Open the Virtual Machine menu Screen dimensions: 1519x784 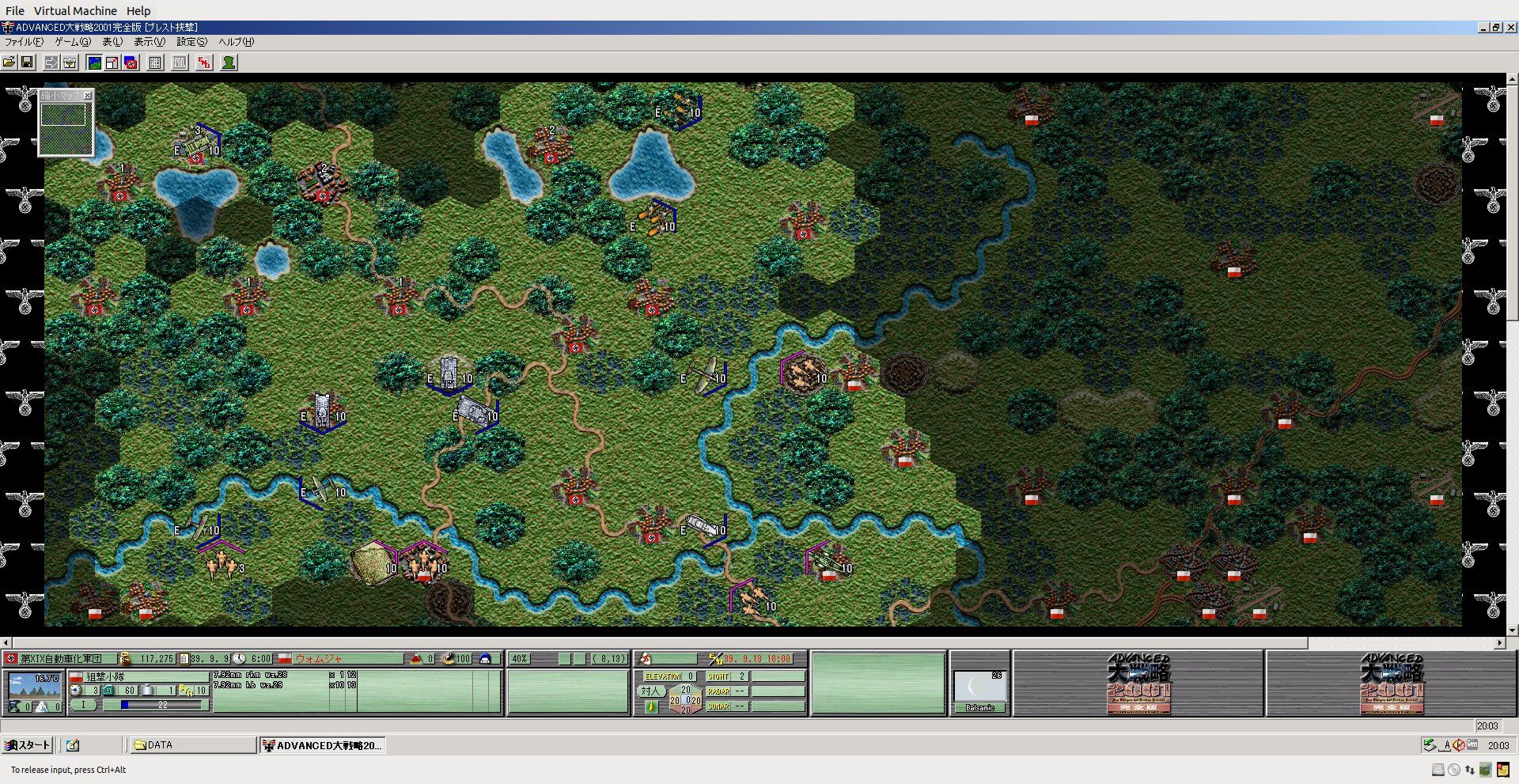pyautogui.click(x=75, y=11)
